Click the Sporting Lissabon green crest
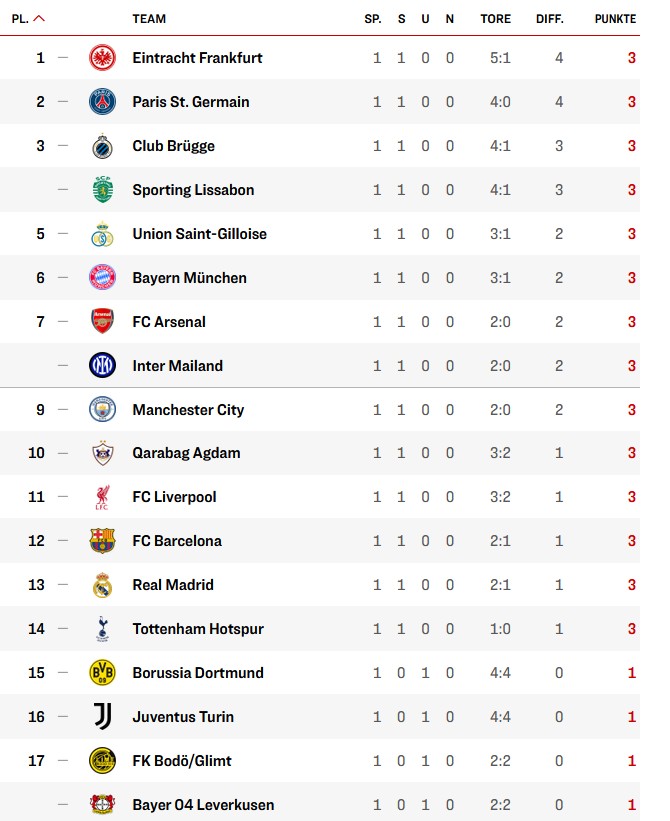This screenshot has height=821, width=670. tap(102, 190)
